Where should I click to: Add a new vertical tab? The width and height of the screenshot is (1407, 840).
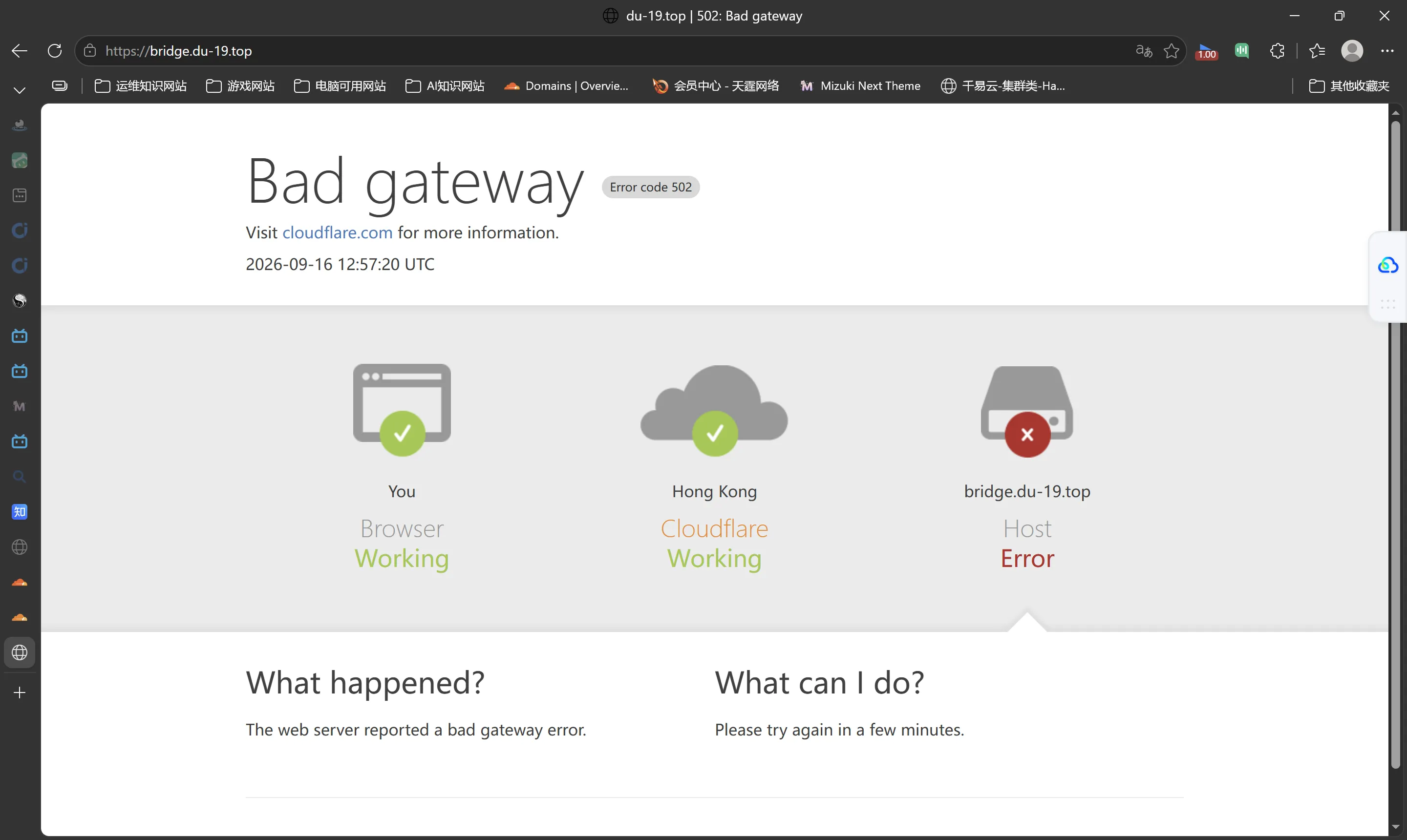pyautogui.click(x=20, y=693)
